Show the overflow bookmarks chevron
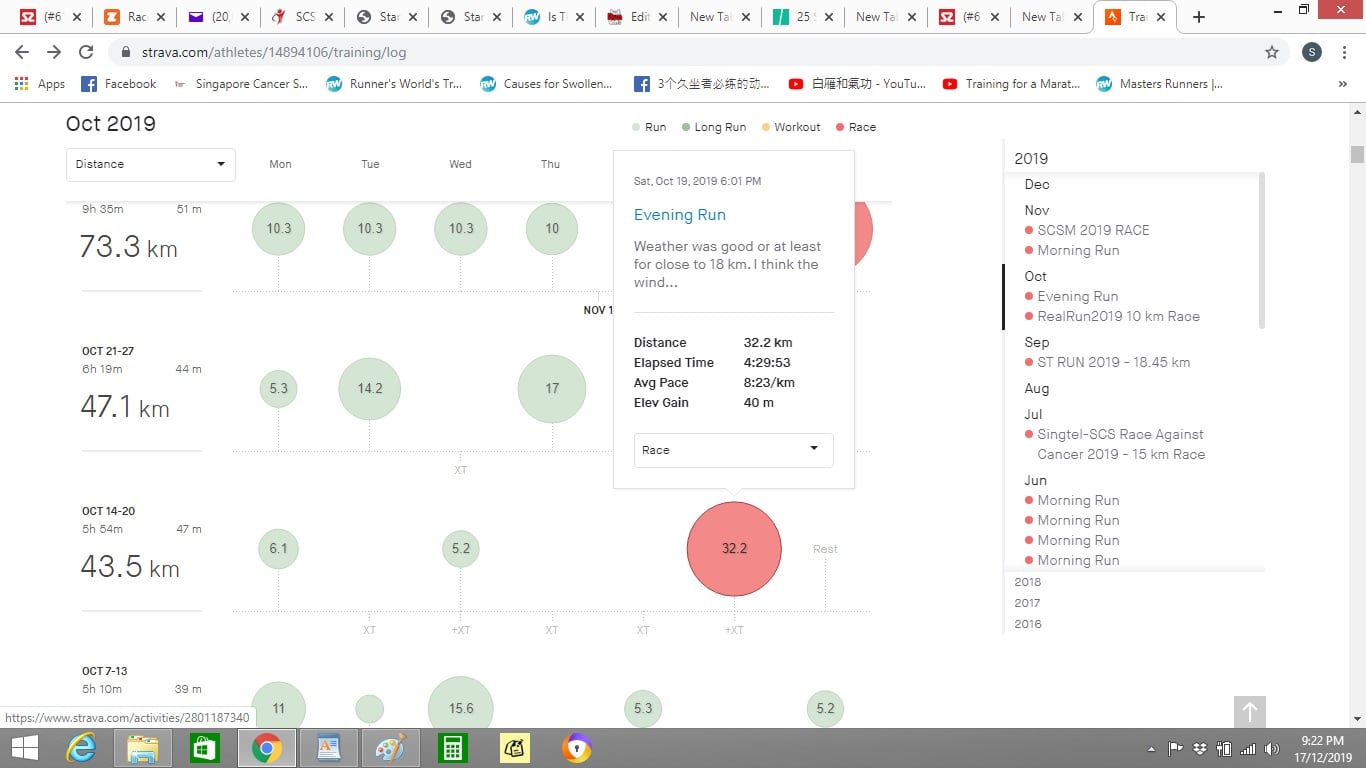The height and width of the screenshot is (768, 1366). tap(1342, 84)
